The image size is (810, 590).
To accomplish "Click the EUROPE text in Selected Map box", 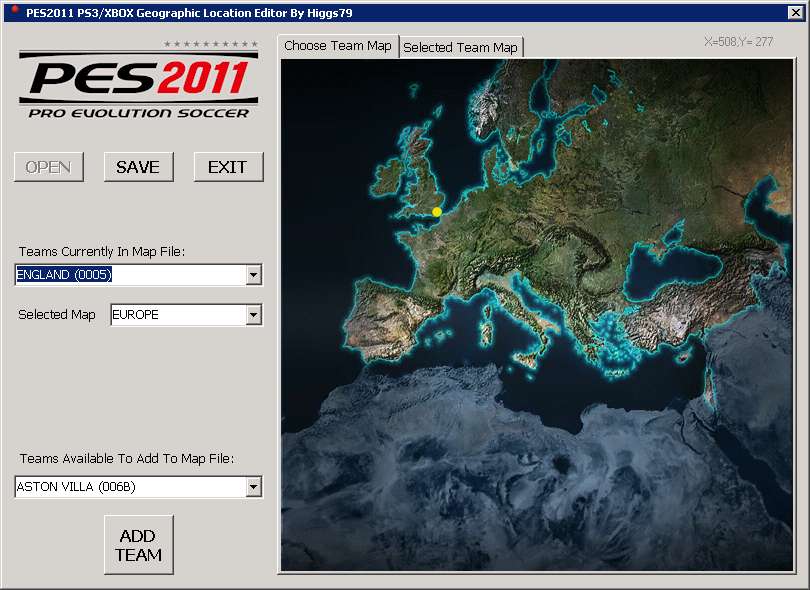I will pyautogui.click(x=177, y=315).
